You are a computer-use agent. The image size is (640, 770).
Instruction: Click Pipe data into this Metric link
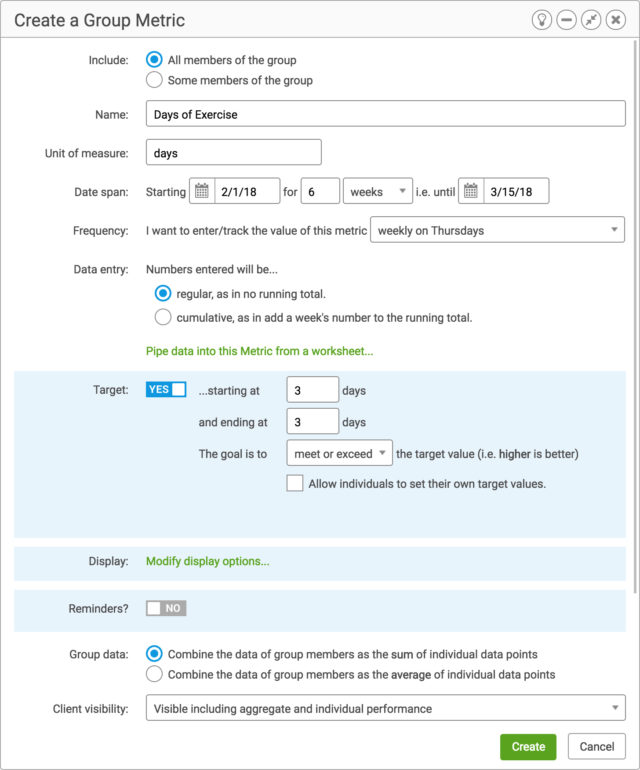click(259, 351)
